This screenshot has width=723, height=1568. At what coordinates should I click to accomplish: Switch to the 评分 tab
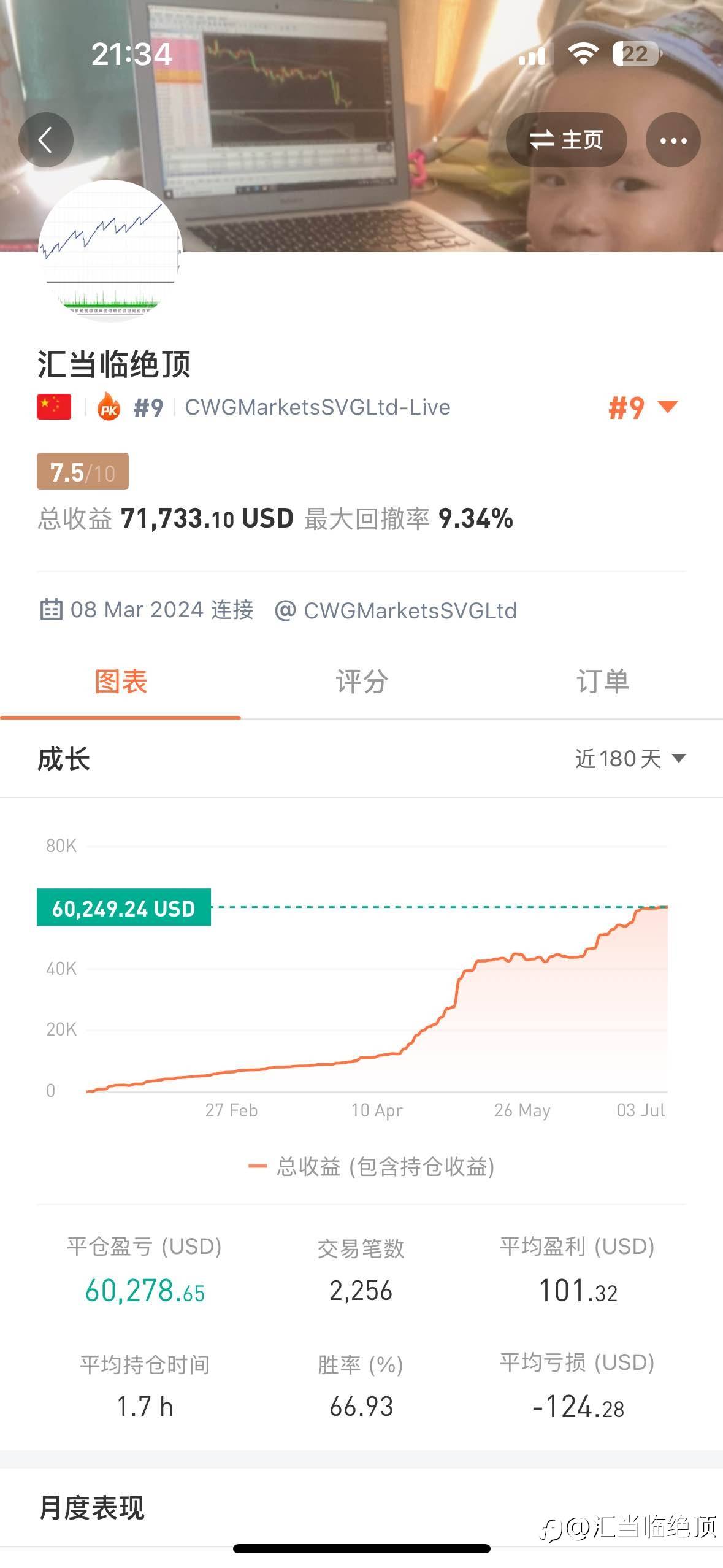tap(361, 682)
